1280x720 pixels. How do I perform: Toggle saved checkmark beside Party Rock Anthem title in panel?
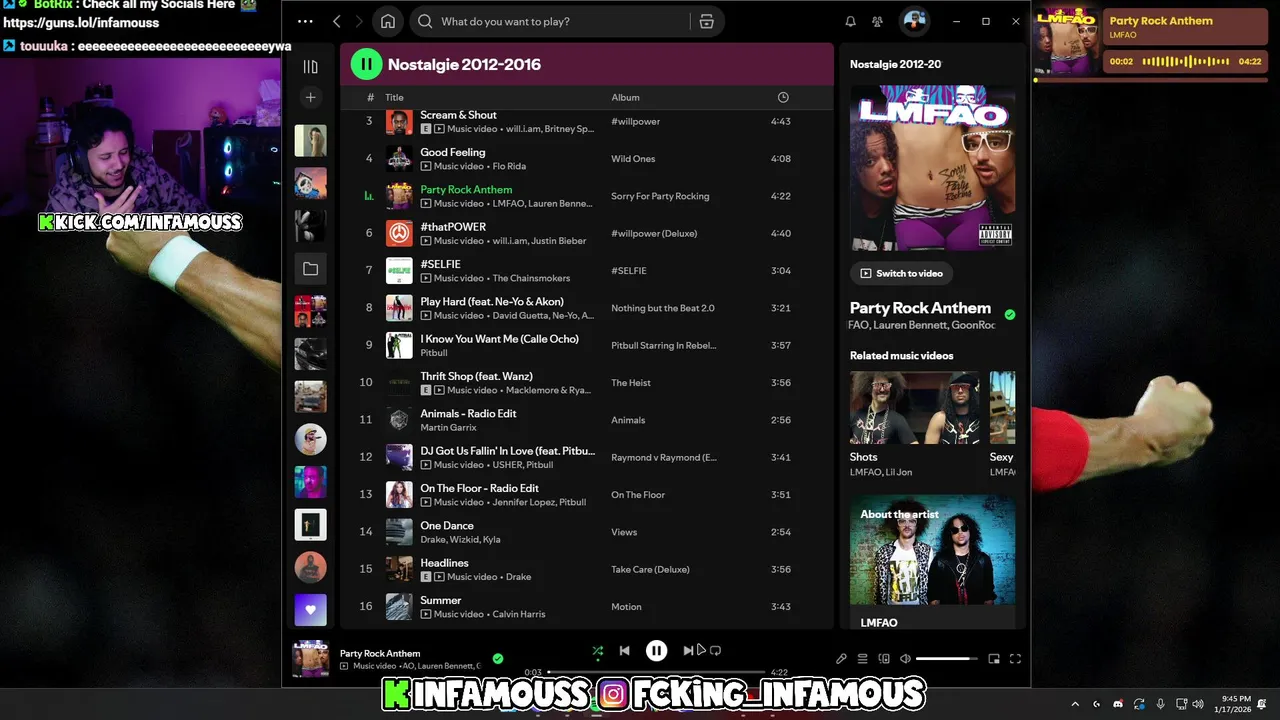[x=1009, y=314]
